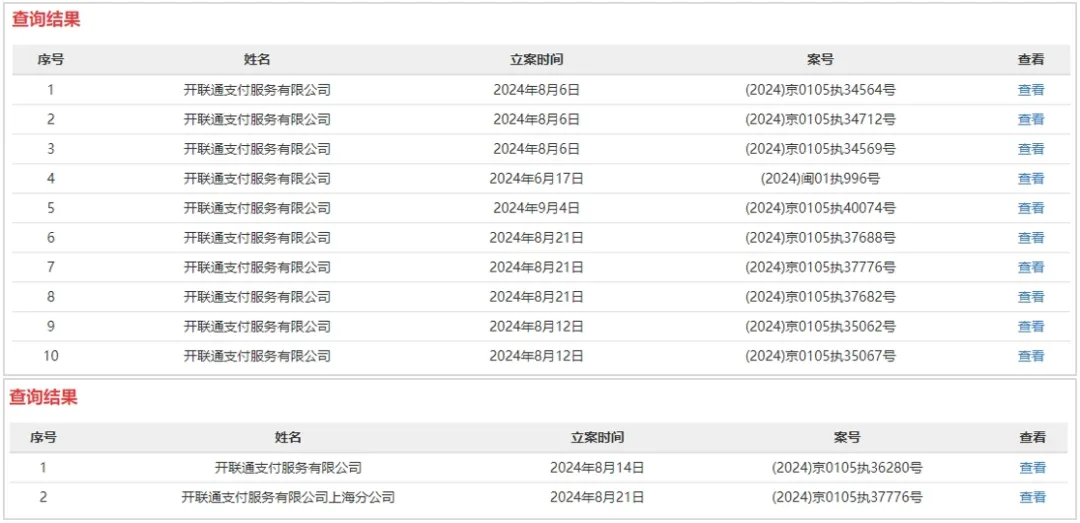Screen dimensions: 1080x523
Task: Select the 开联通支付服务有限公司上海分公司 name cell
Action: pyautogui.click(x=288, y=497)
